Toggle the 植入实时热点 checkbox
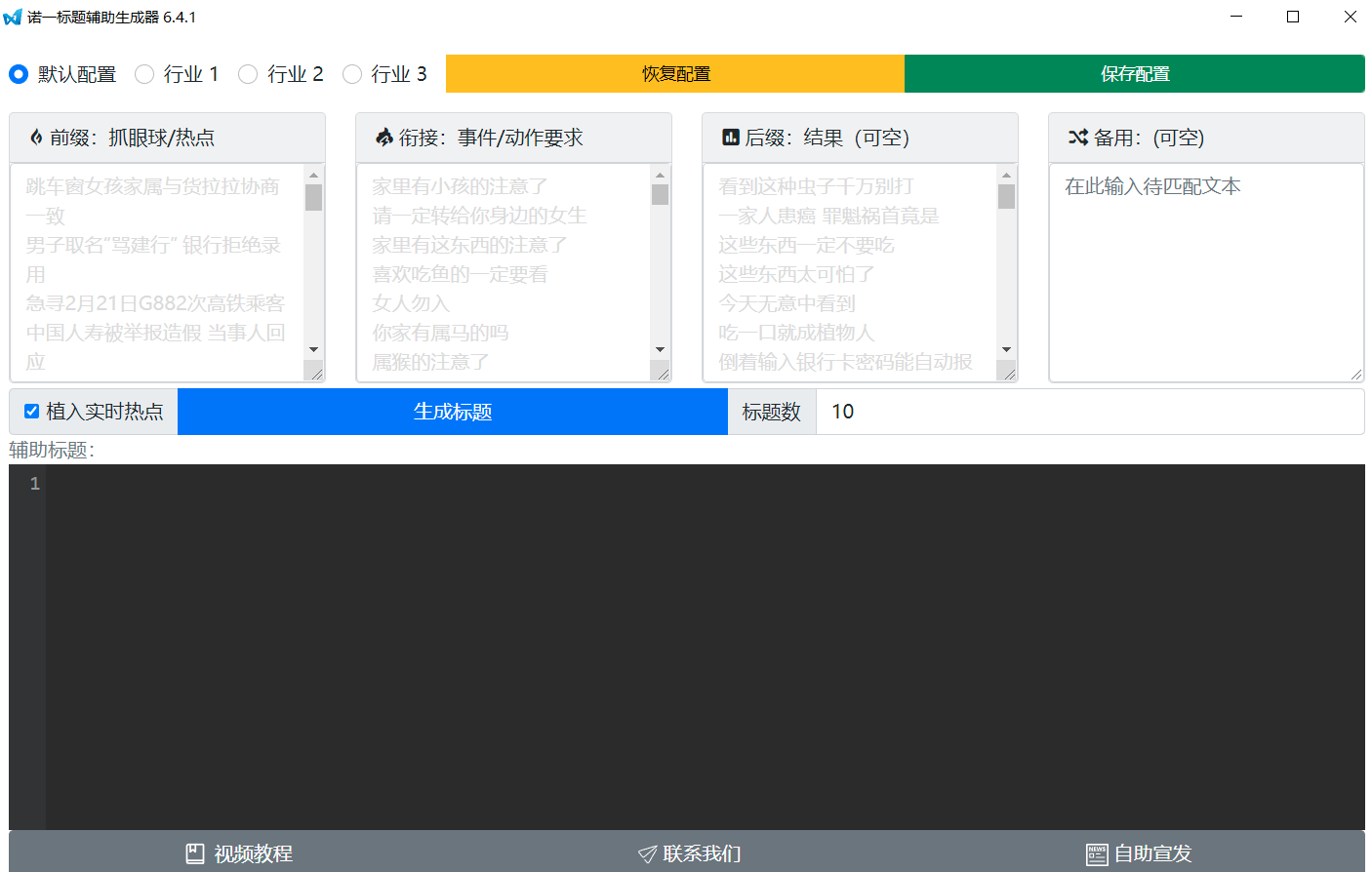 click(x=31, y=412)
